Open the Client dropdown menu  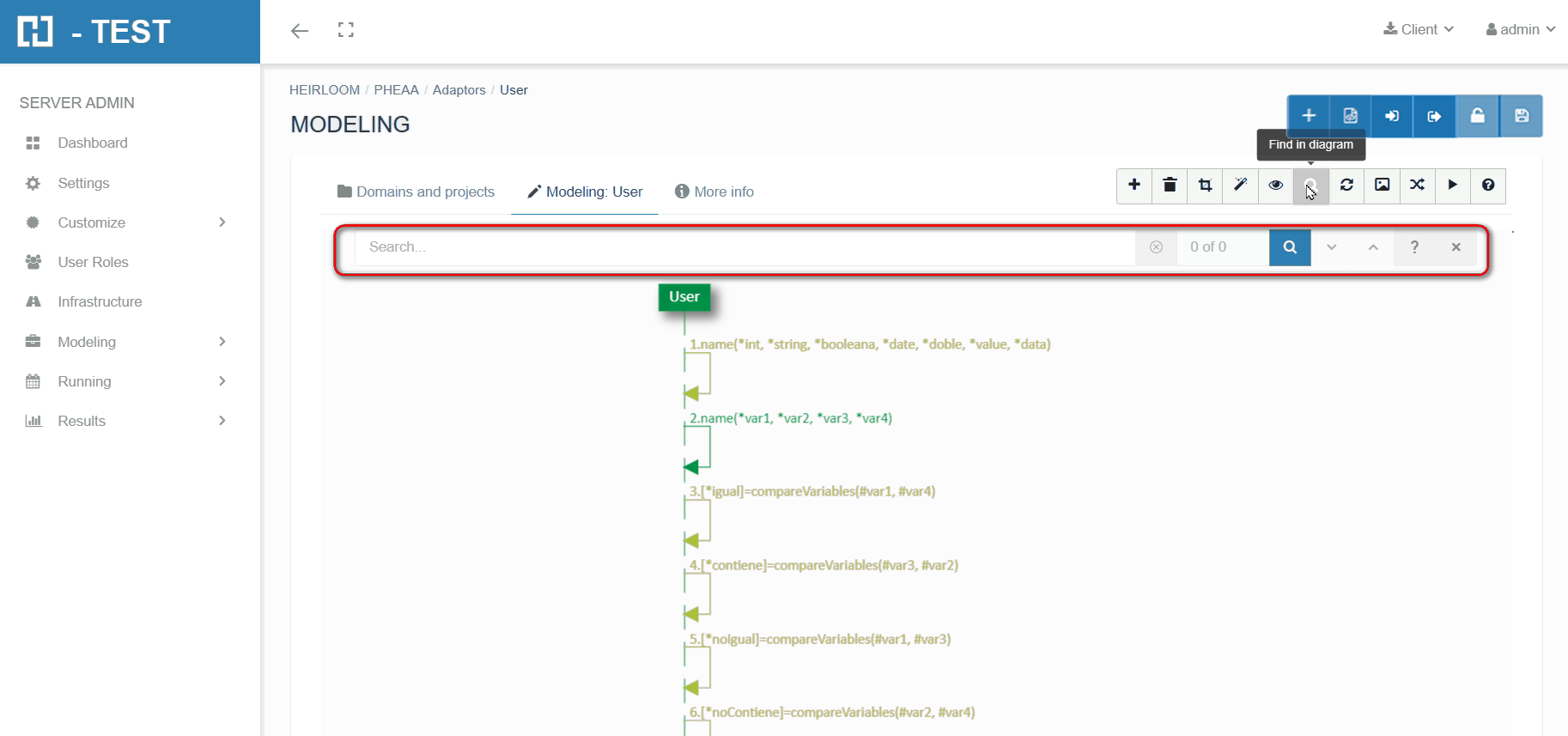[x=1419, y=29]
